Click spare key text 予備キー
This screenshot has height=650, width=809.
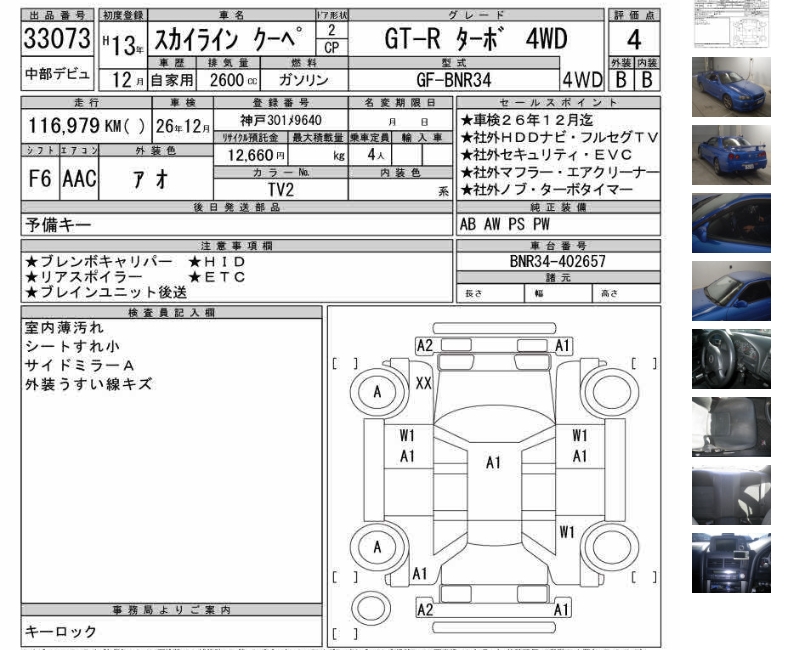point(58,225)
